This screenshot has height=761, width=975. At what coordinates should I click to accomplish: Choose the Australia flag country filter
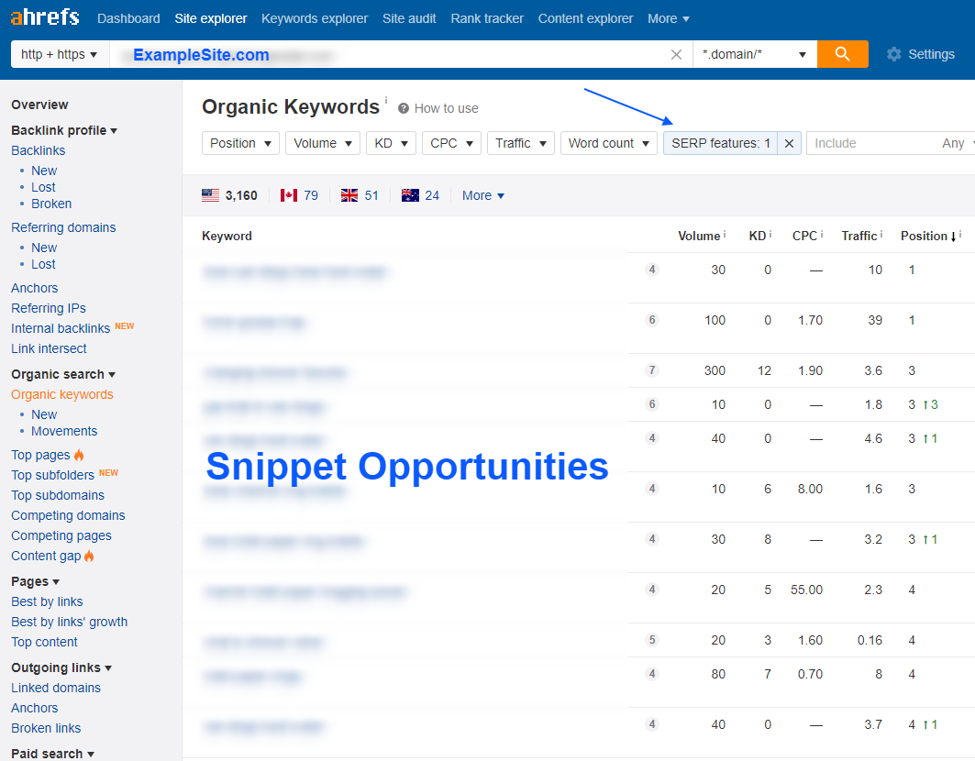point(410,195)
